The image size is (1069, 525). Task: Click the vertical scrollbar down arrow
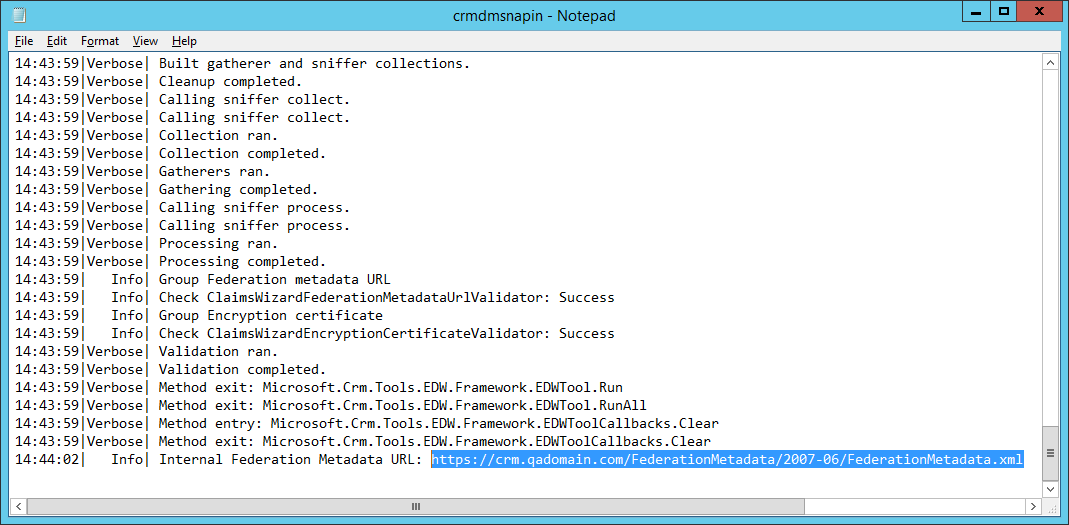[1050, 489]
